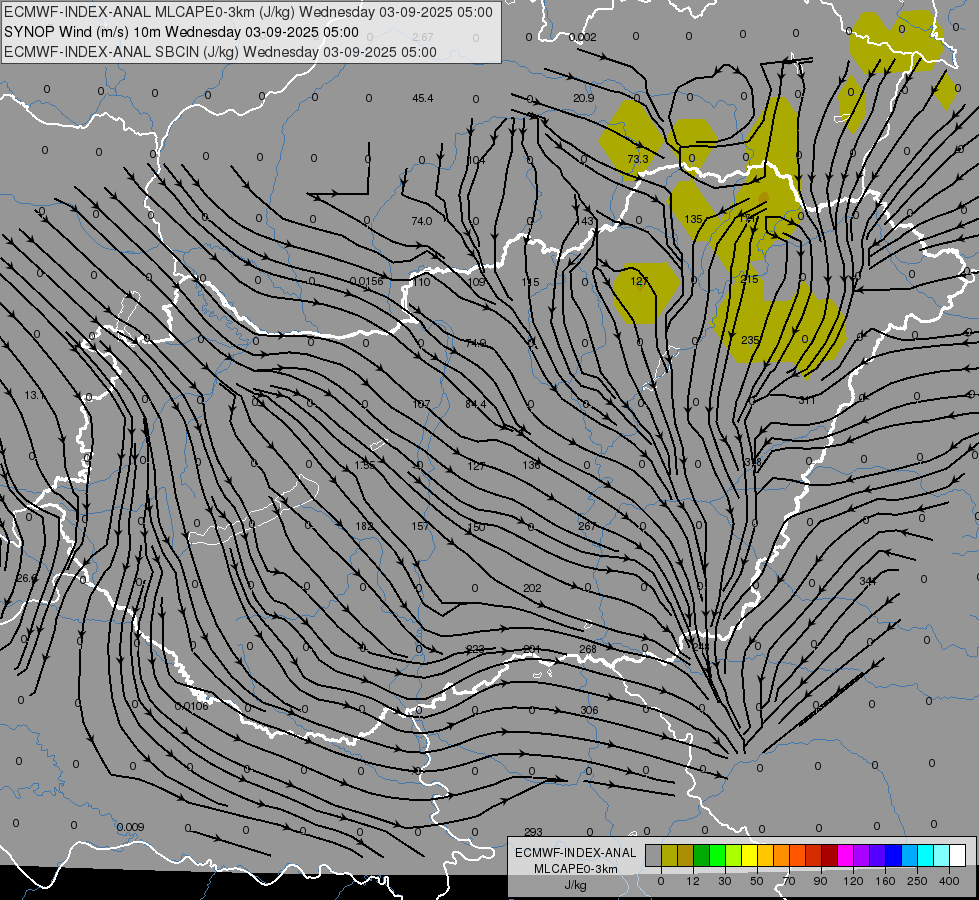Image resolution: width=979 pixels, height=900 pixels.
Task: Click the 215 value in shaded area
Action: pyautogui.click(x=749, y=279)
